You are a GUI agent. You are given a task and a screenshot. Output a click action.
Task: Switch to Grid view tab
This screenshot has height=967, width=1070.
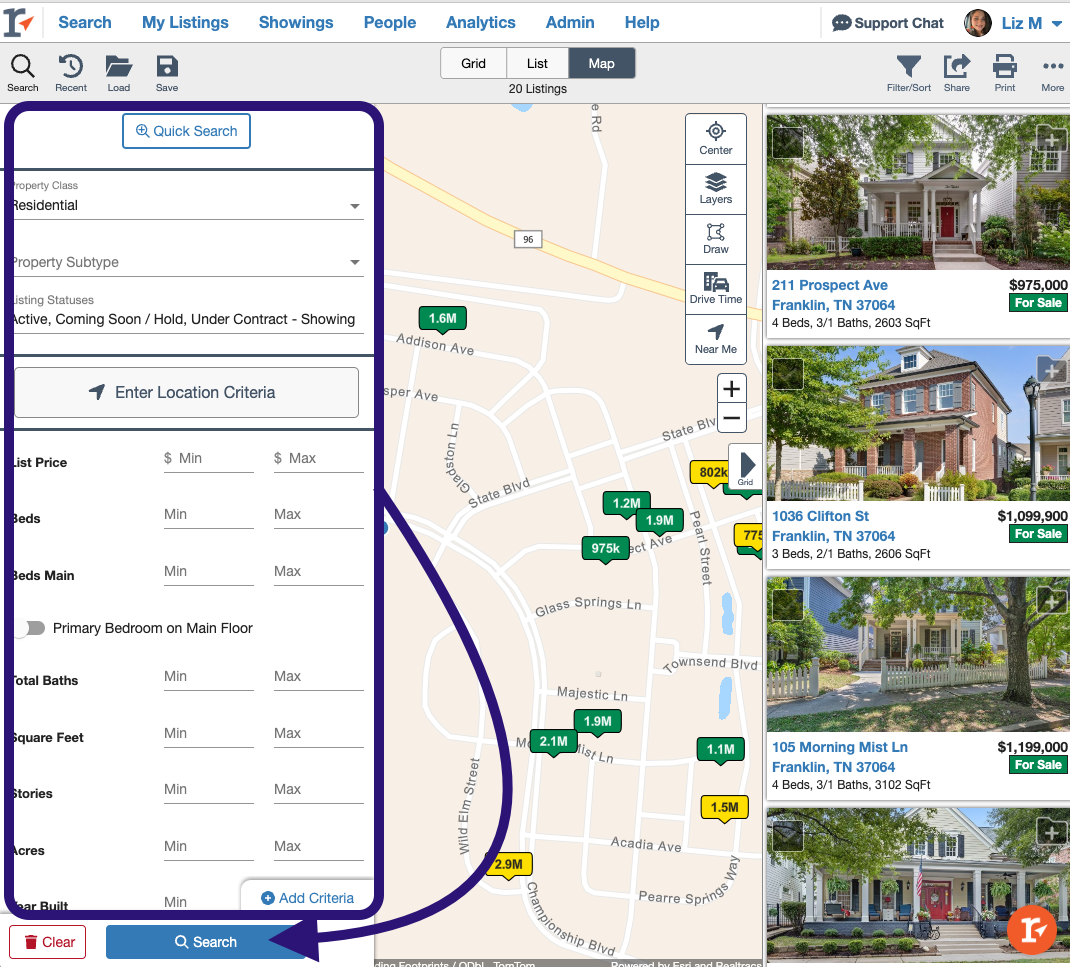474,63
